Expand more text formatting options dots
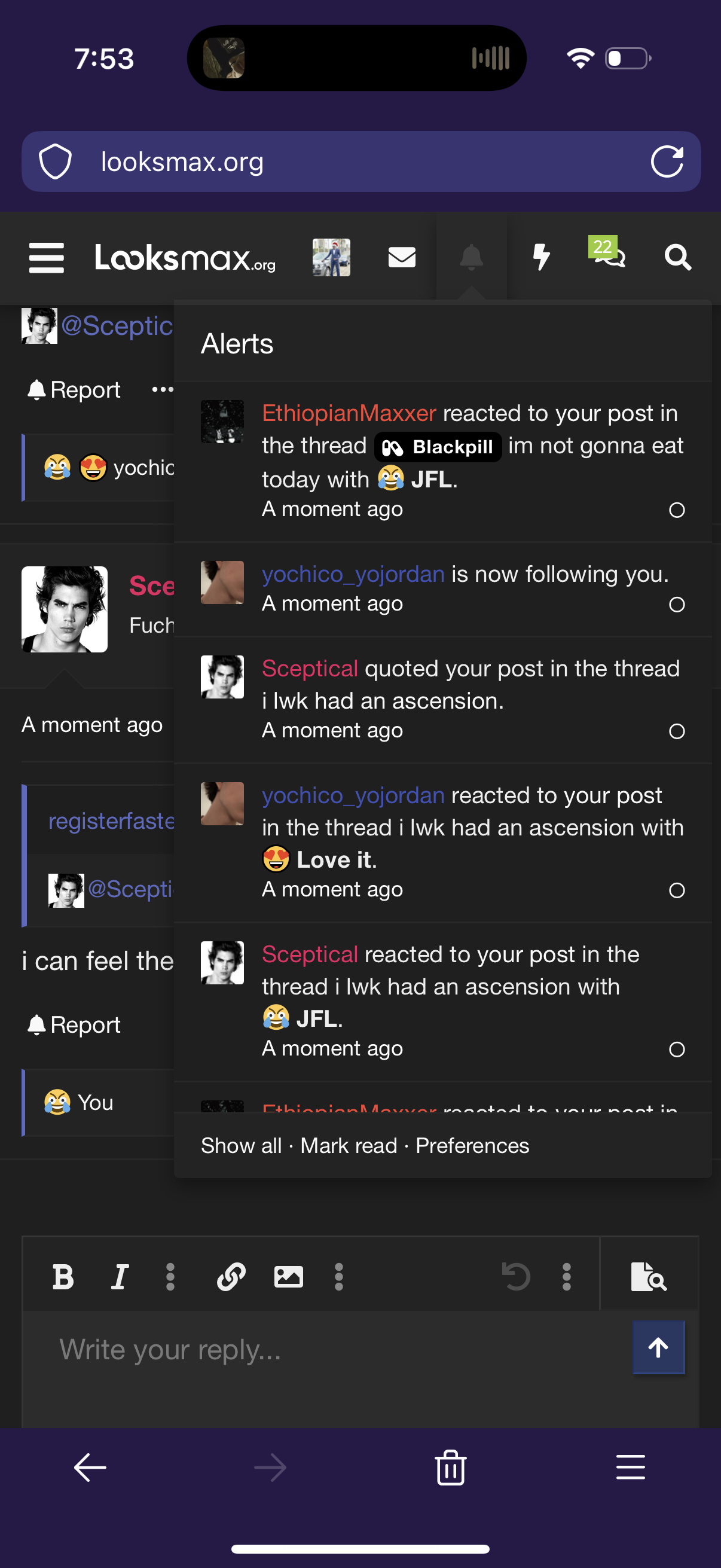 pyautogui.click(x=170, y=1276)
